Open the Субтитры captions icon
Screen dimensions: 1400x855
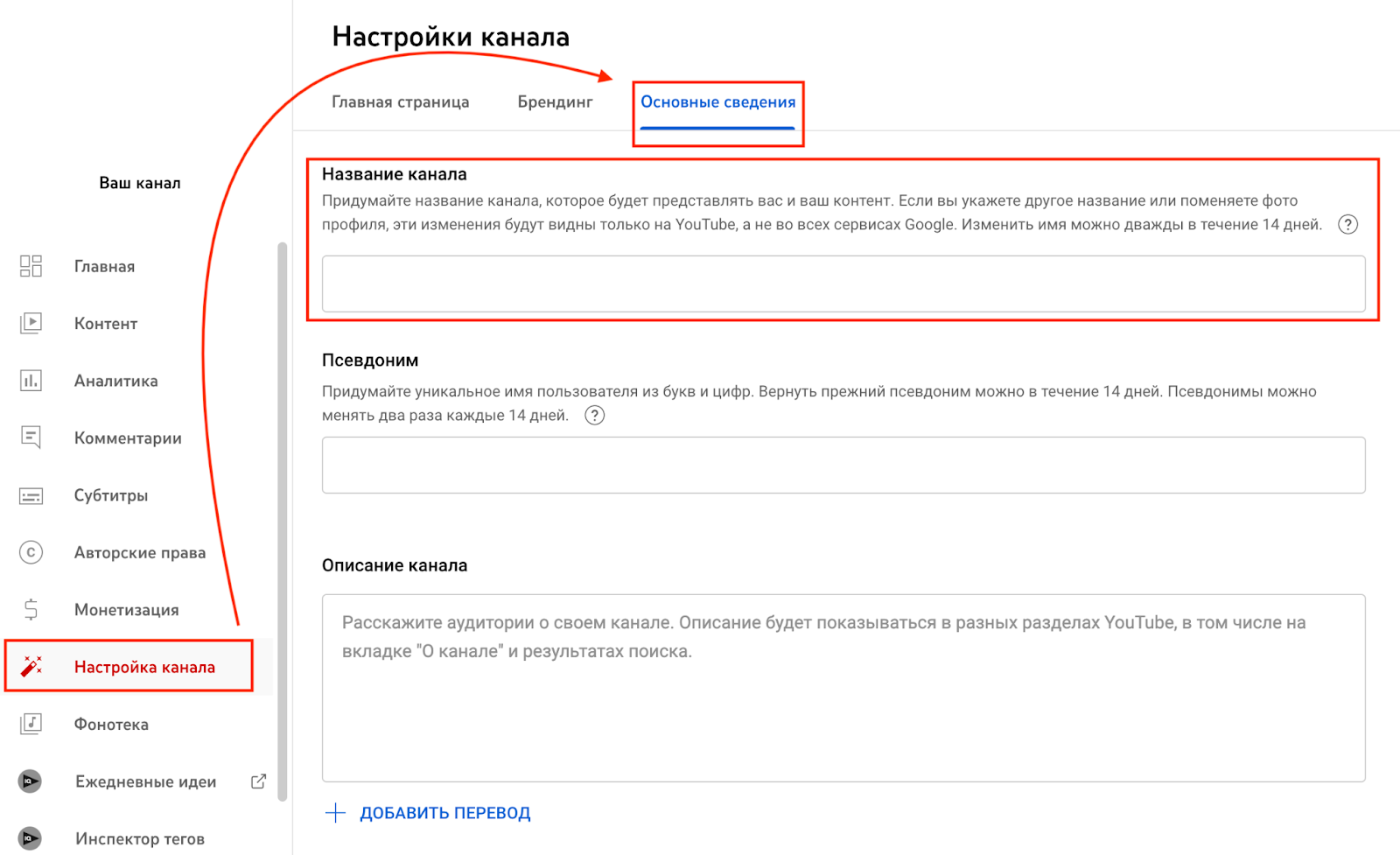[31, 495]
